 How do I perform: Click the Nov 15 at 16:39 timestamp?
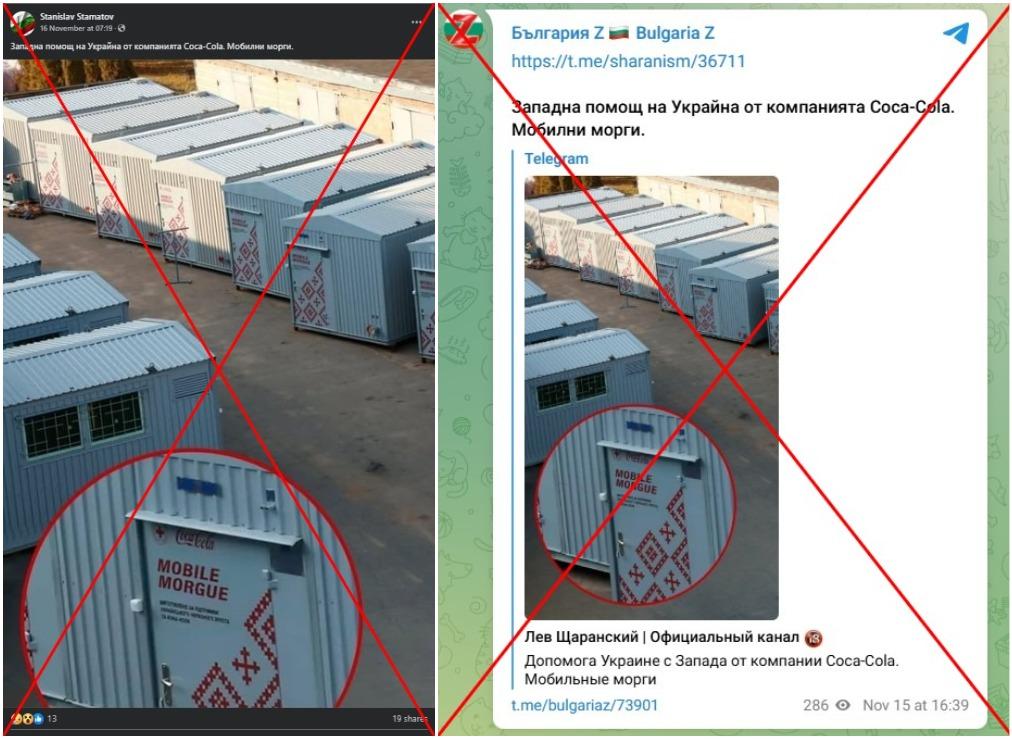[x=916, y=705]
